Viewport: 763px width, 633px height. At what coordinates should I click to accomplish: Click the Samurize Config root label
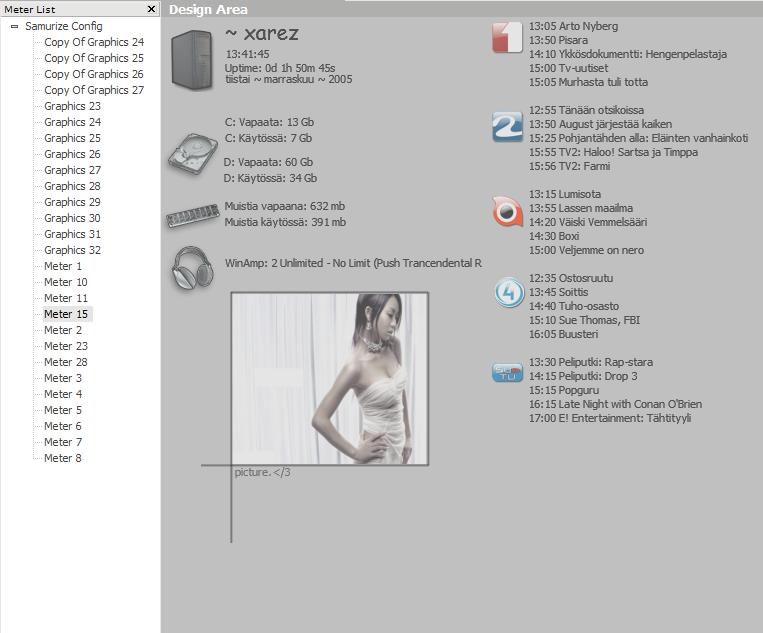63,26
